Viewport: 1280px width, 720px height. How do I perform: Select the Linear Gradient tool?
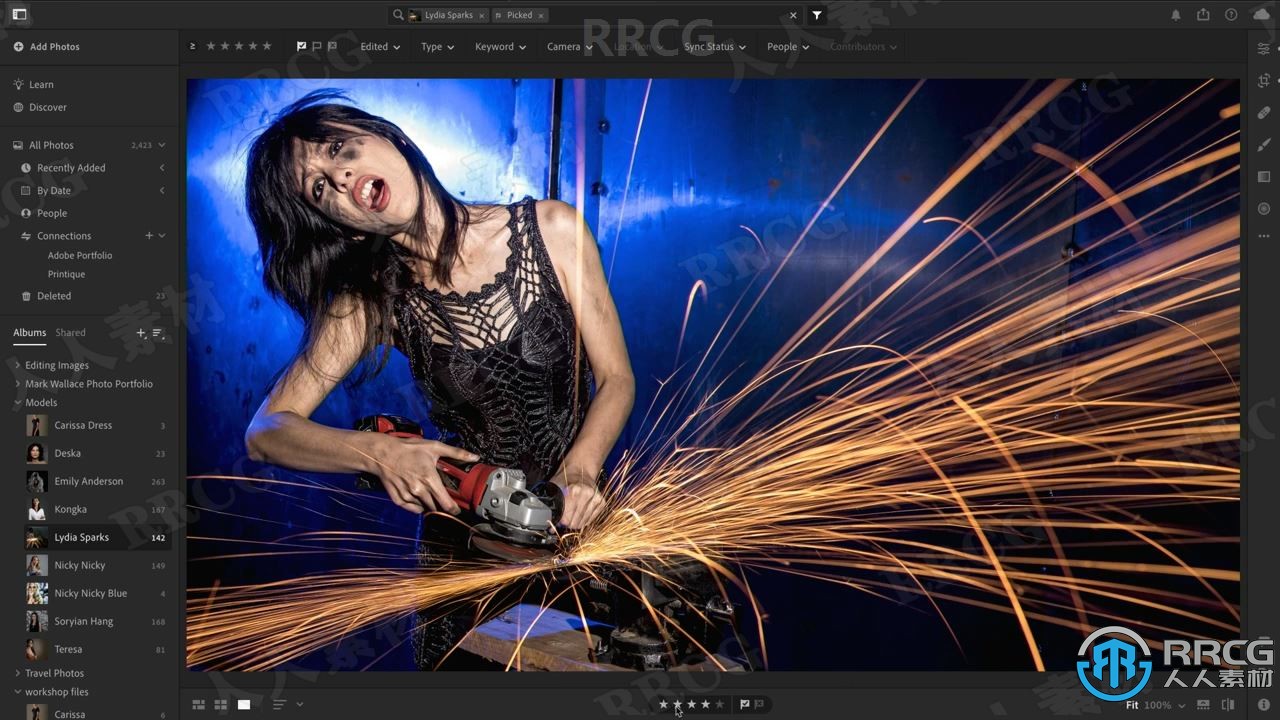1264,177
